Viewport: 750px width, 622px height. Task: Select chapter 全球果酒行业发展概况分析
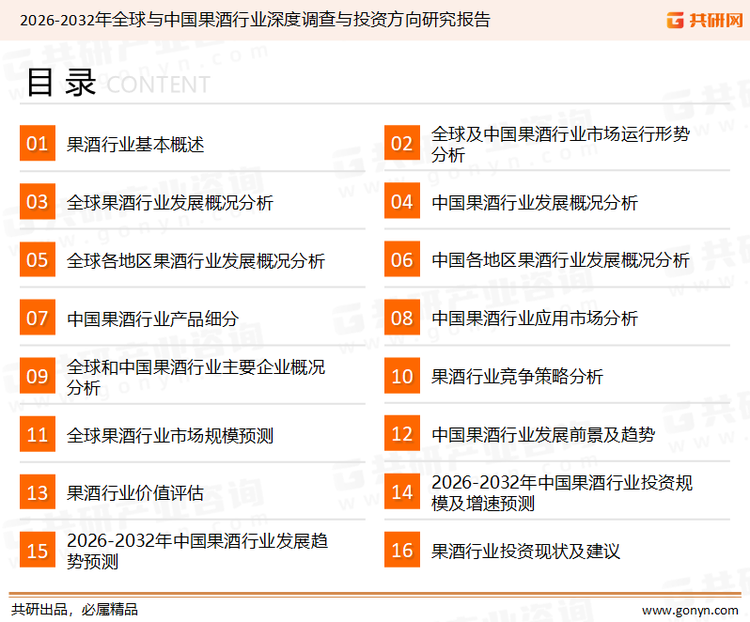(x=170, y=202)
